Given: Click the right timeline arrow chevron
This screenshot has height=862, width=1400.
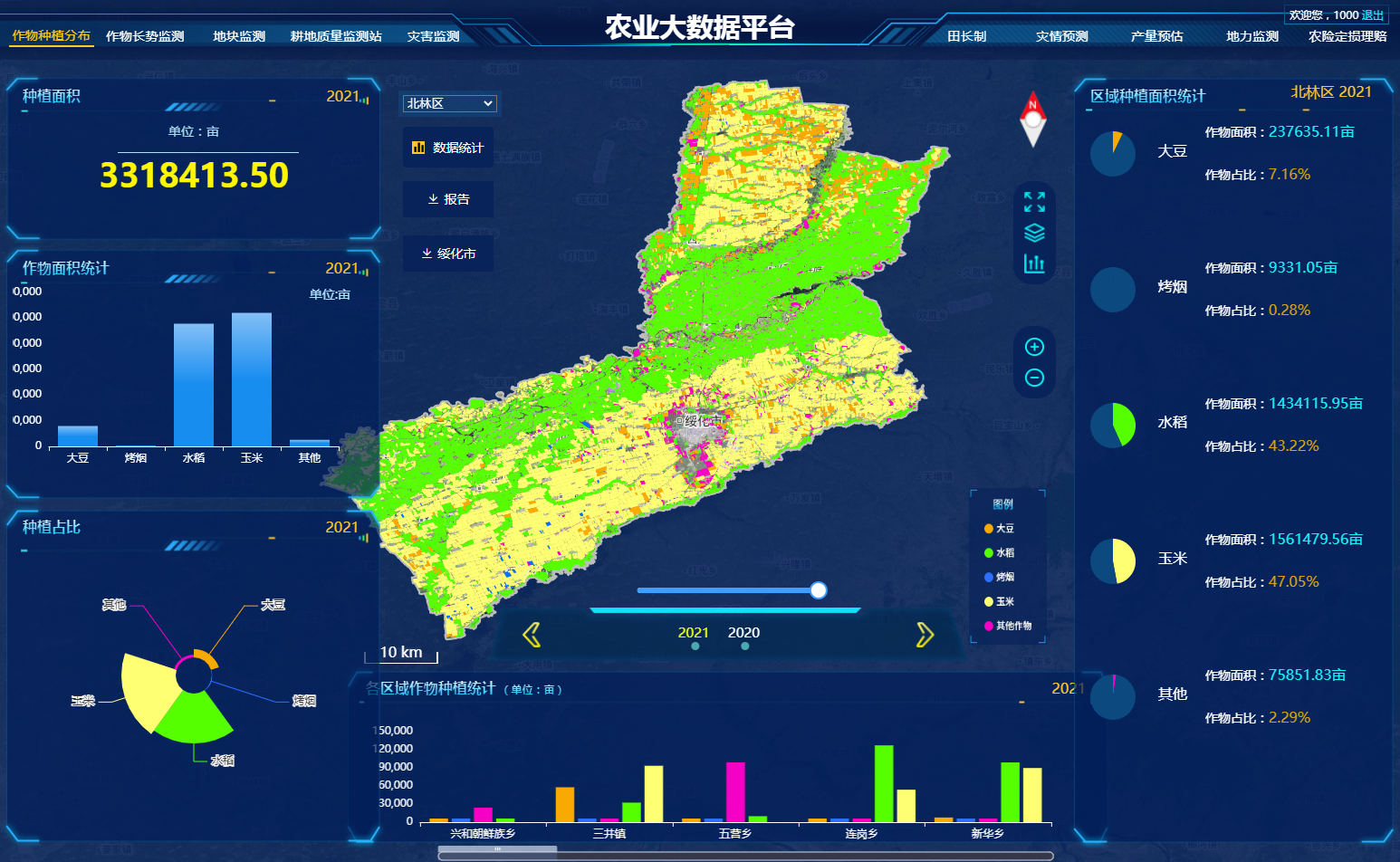Looking at the screenshot, I should pos(924,635).
